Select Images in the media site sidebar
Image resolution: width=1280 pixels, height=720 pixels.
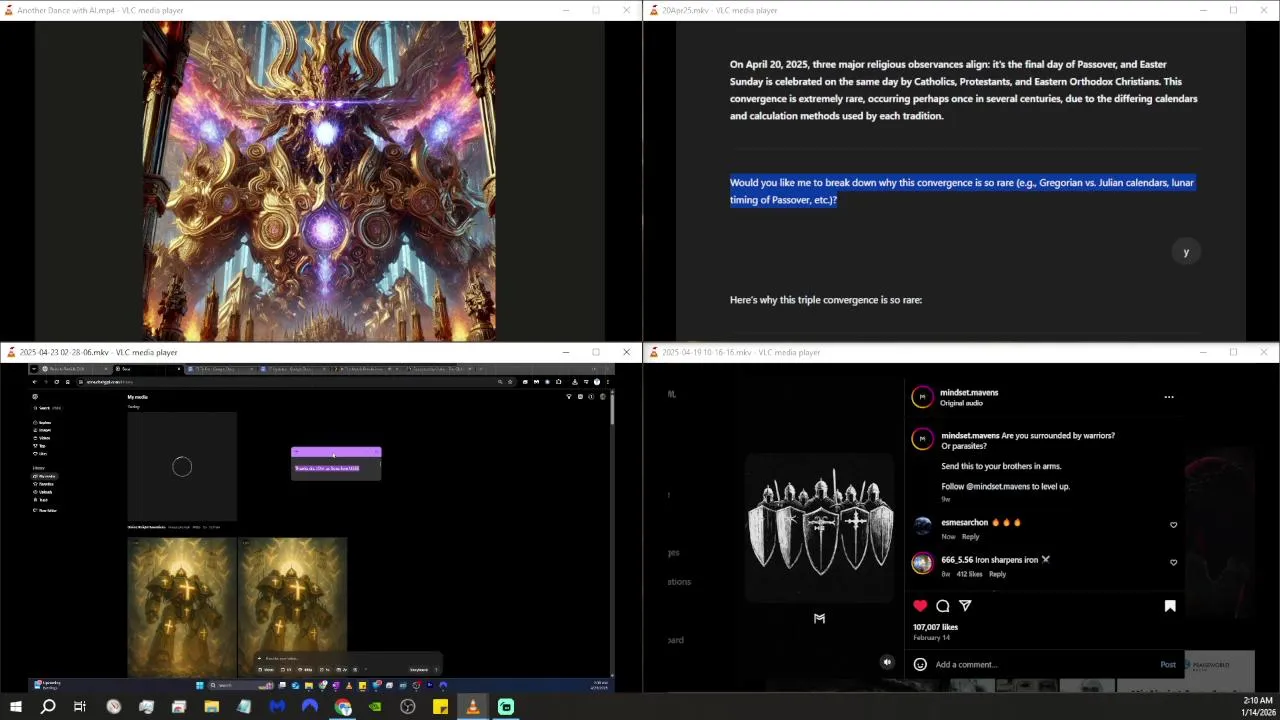(43, 430)
